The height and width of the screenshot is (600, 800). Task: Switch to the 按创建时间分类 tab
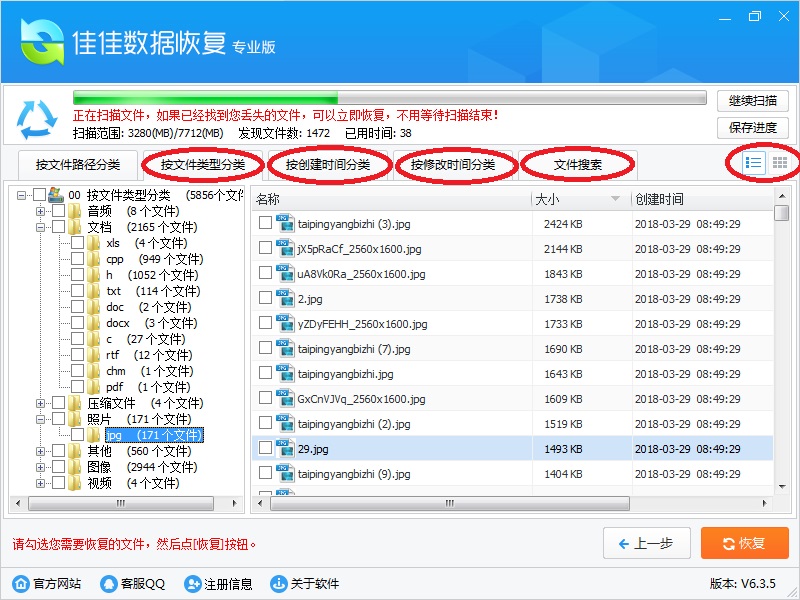pos(330,165)
